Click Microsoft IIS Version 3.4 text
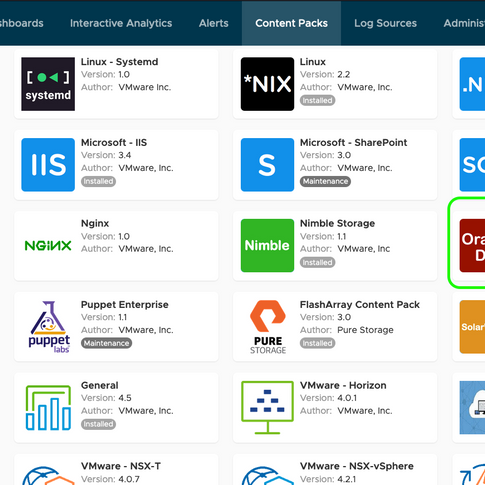This screenshot has width=485, height=485. [x=106, y=155]
